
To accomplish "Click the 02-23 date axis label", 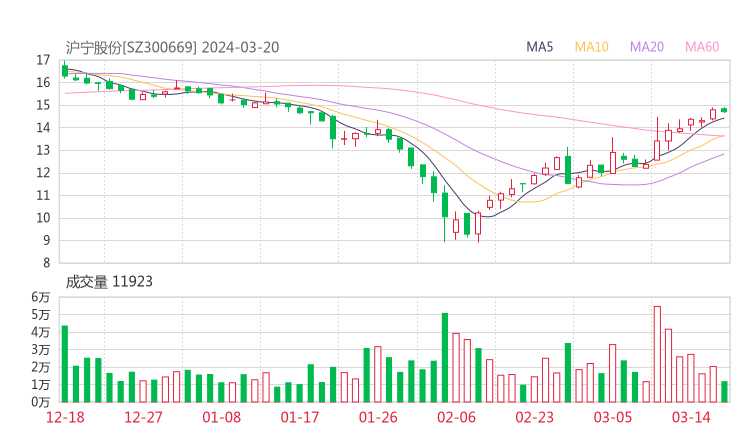I will [534, 417].
